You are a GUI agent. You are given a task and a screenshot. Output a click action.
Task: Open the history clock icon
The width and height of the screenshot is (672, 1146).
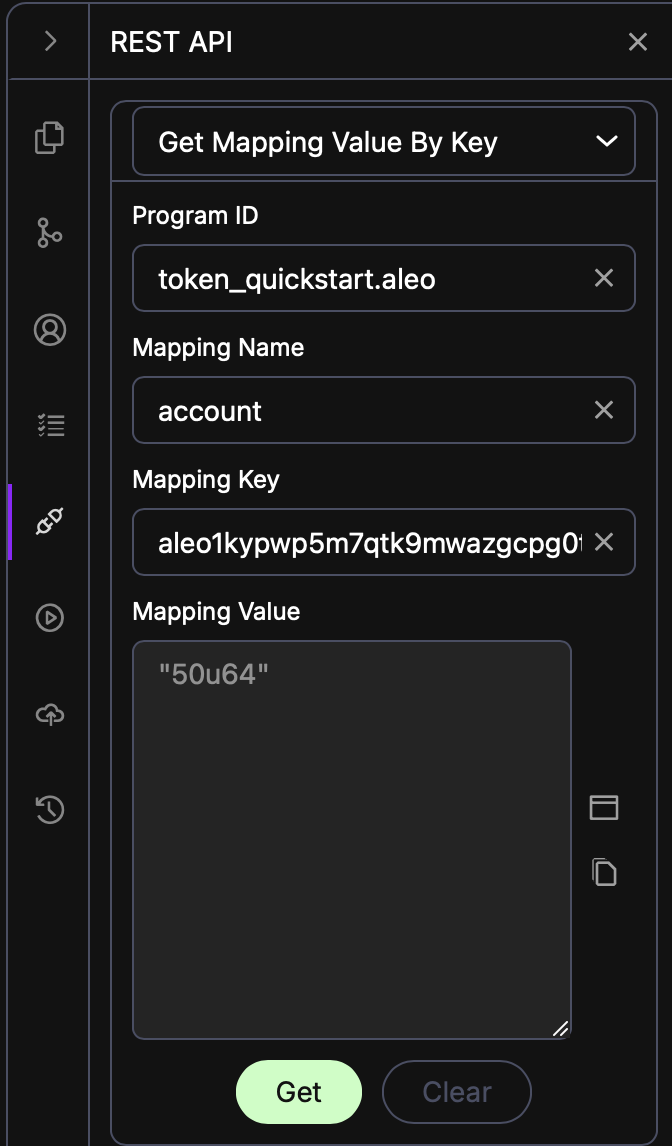pyautogui.click(x=50, y=810)
